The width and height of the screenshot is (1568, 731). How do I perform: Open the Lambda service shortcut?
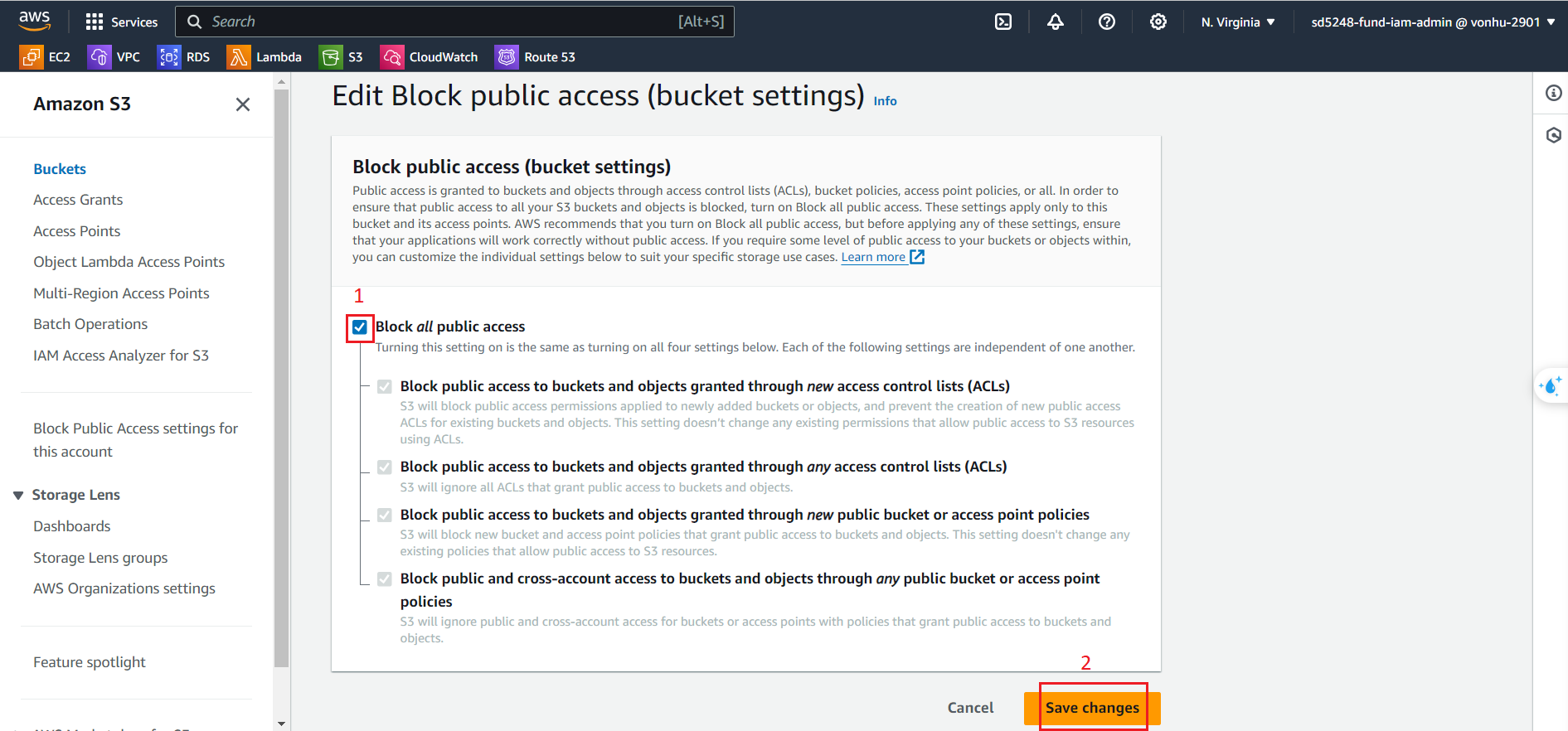click(265, 56)
